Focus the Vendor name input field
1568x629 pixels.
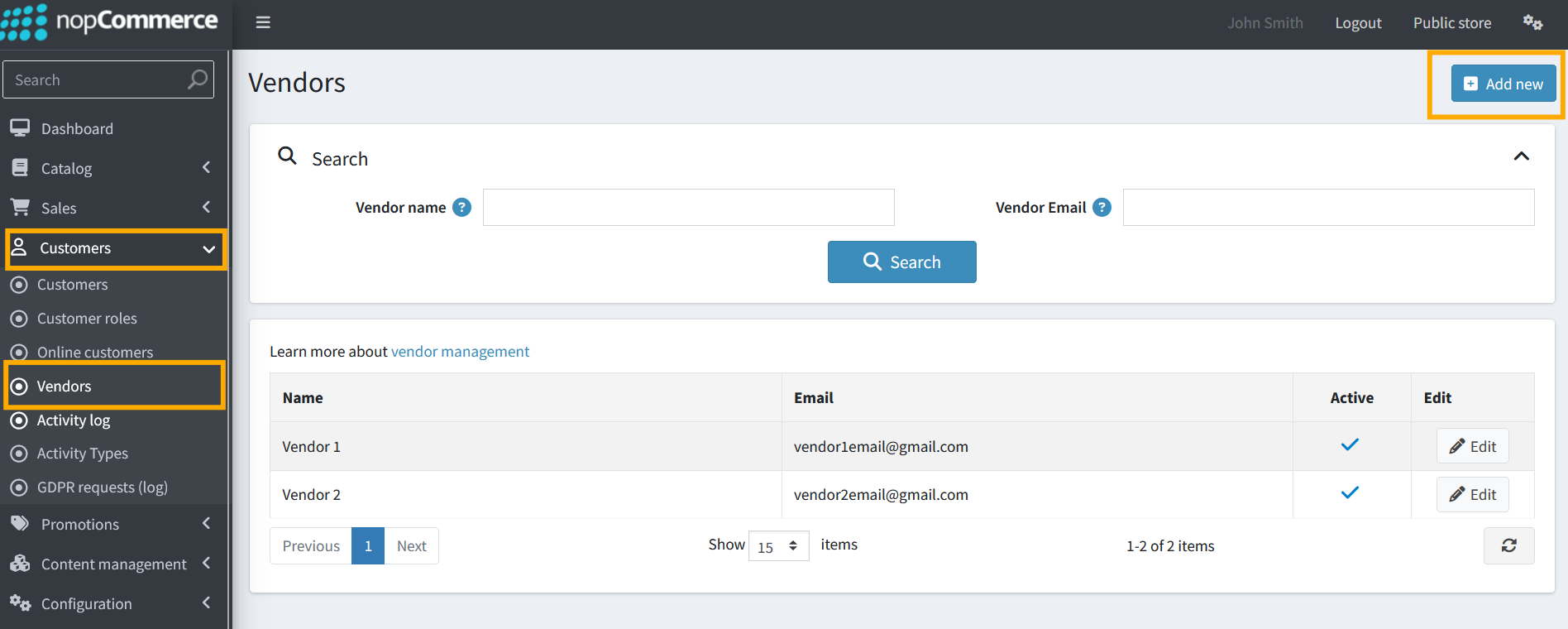pos(689,207)
